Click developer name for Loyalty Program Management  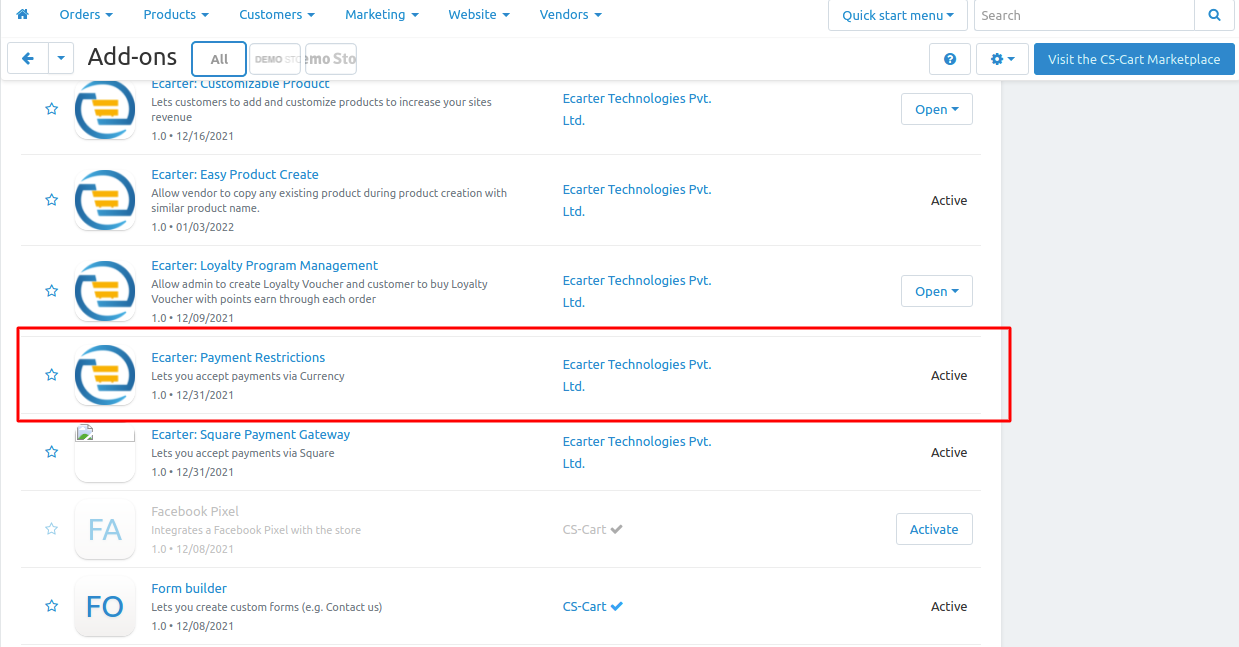(637, 291)
